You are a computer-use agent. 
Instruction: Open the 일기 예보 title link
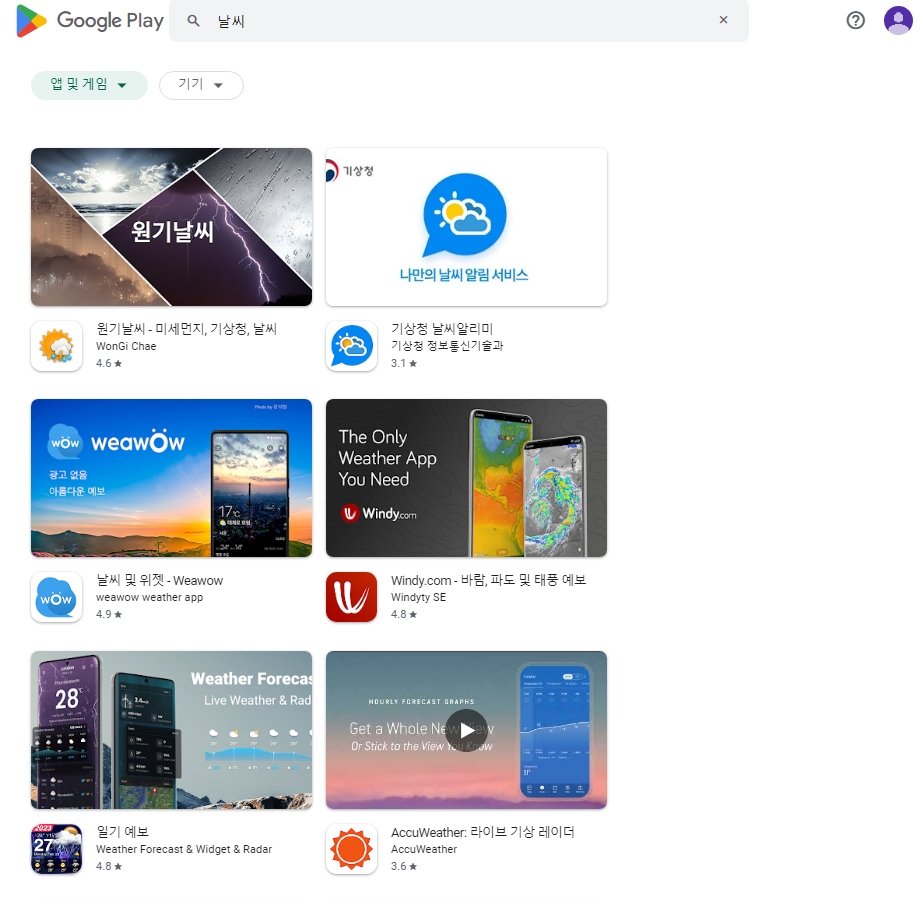tap(122, 832)
